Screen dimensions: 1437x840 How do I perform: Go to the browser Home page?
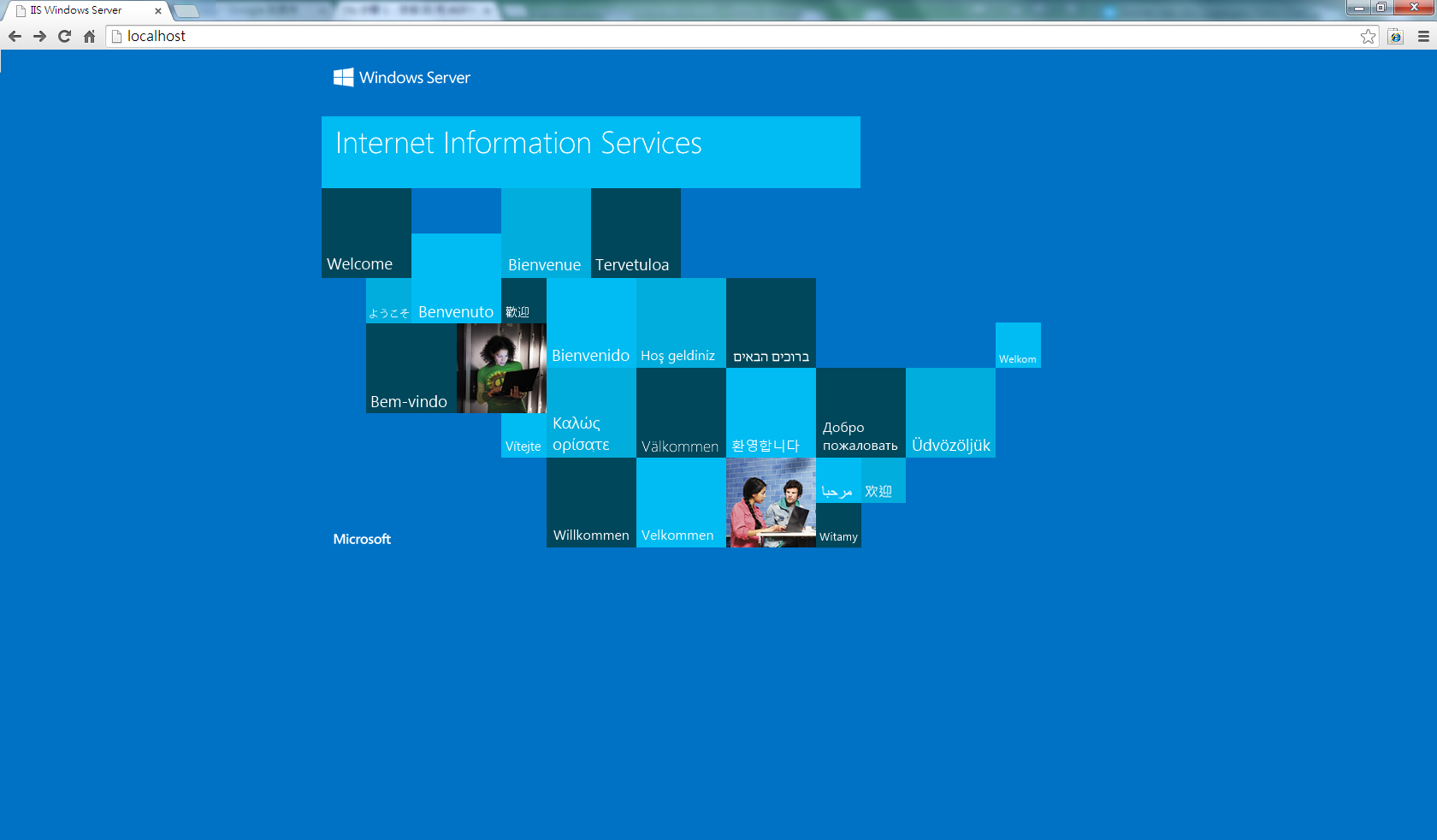pos(89,36)
